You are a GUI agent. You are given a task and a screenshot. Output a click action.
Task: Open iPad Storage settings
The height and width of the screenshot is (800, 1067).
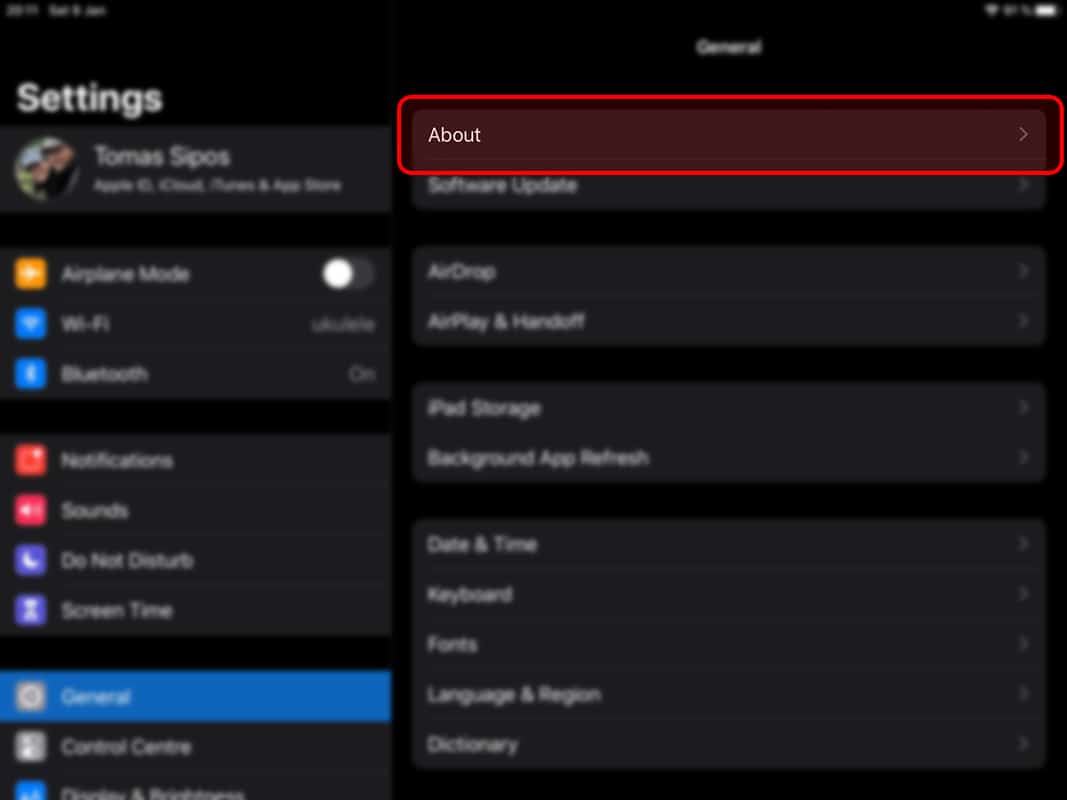coord(729,408)
